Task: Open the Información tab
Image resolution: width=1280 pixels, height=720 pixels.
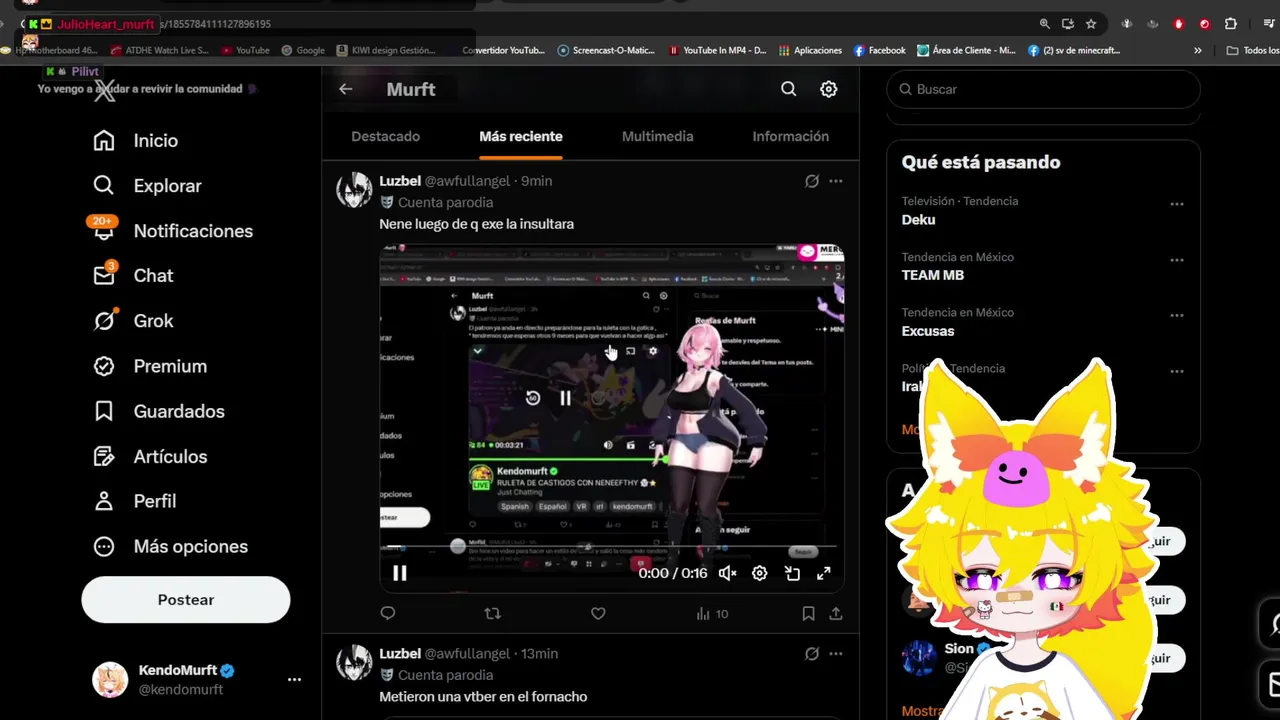Action: pos(791,136)
